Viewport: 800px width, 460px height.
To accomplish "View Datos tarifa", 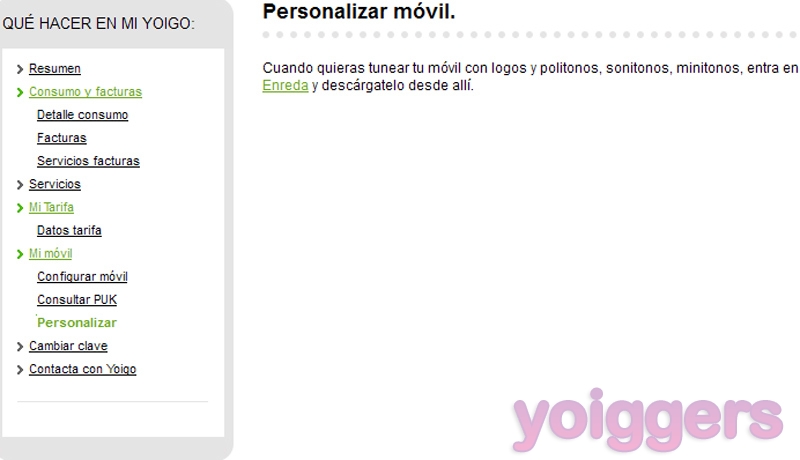I will pyautogui.click(x=69, y=230).
